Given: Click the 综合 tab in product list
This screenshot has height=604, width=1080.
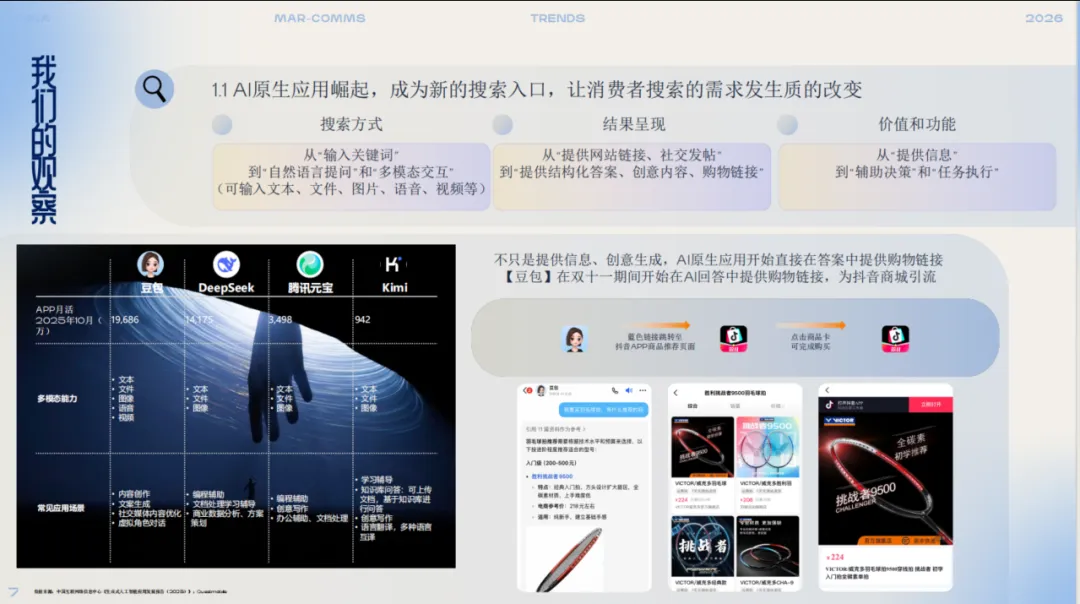Looking at the screenshot, I should (x=692, y=406).
